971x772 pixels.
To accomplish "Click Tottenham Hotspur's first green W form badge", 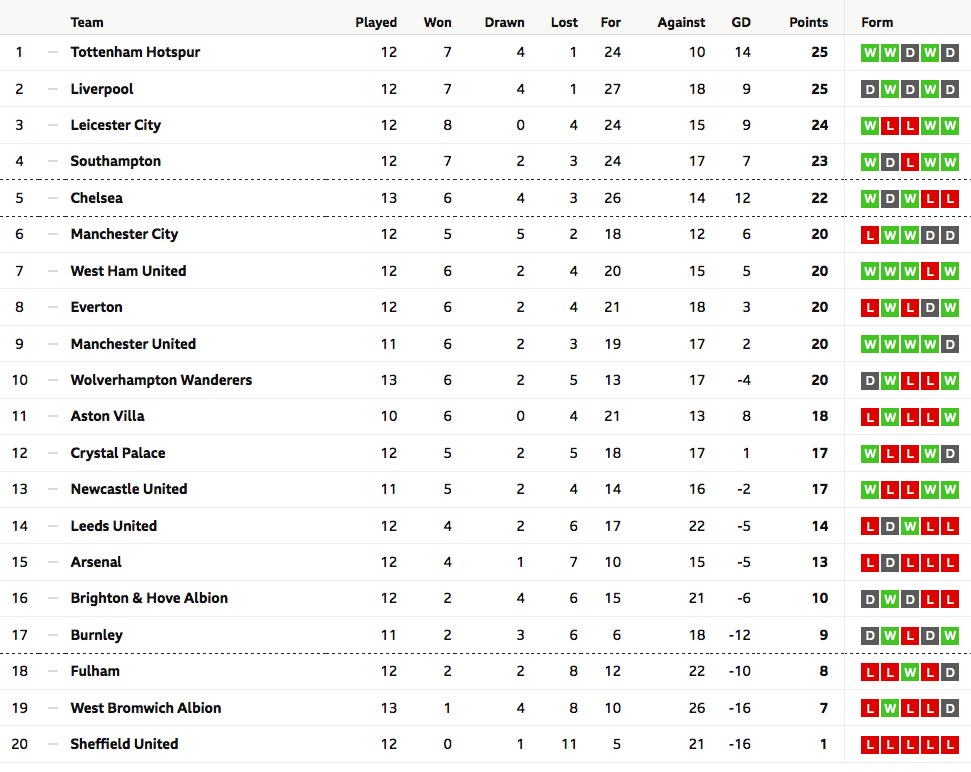I will coord(869,53).
